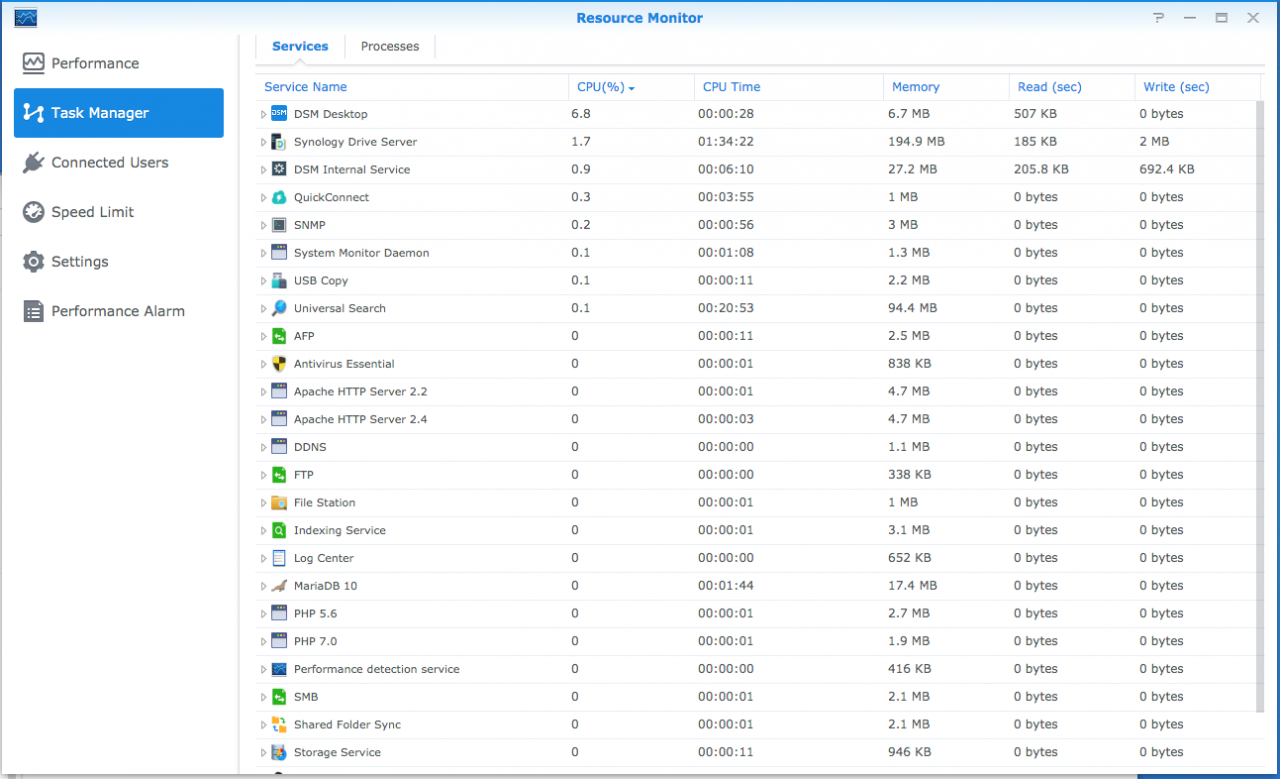This screenshot has height=779, width=1280.
Task: Toggle the CPU(%) sort direction arrow
Action: tap(630, 87)
